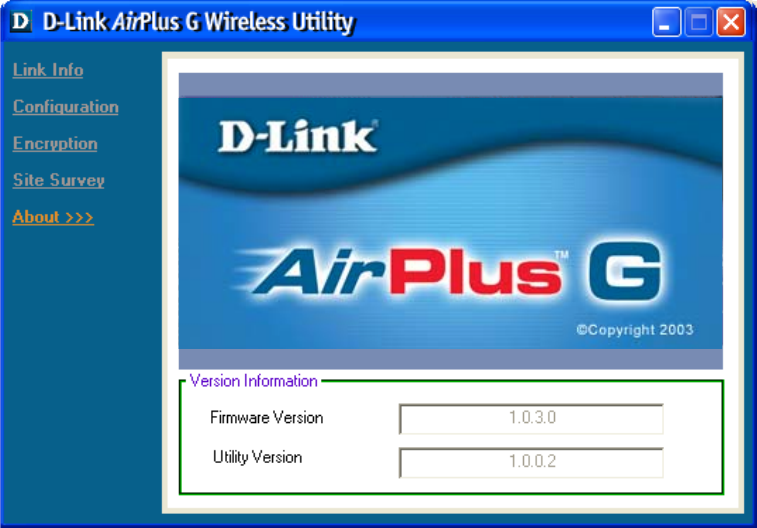Close the D-Link Wireless Utility window
757x528 pixels.
731,22
